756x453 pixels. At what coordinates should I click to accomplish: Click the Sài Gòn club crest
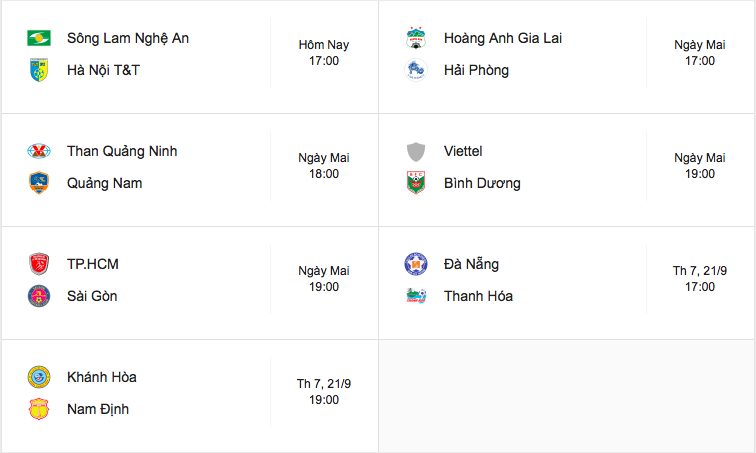point(39,296)
